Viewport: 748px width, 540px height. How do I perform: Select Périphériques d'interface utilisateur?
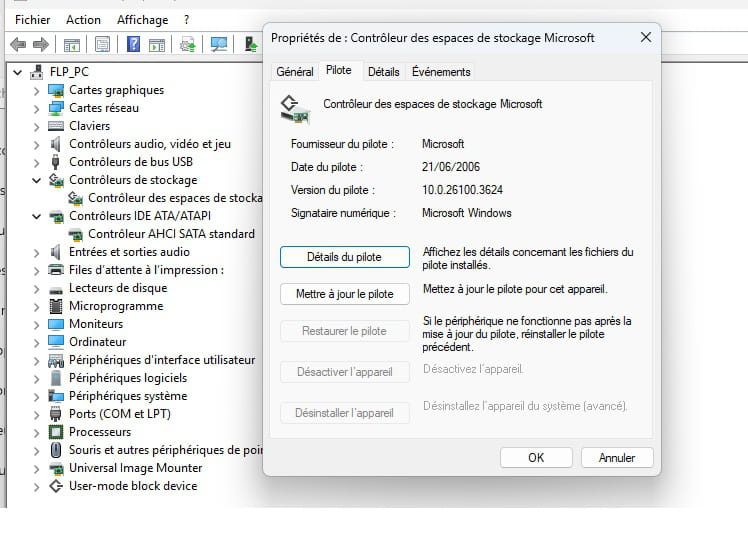162,360
